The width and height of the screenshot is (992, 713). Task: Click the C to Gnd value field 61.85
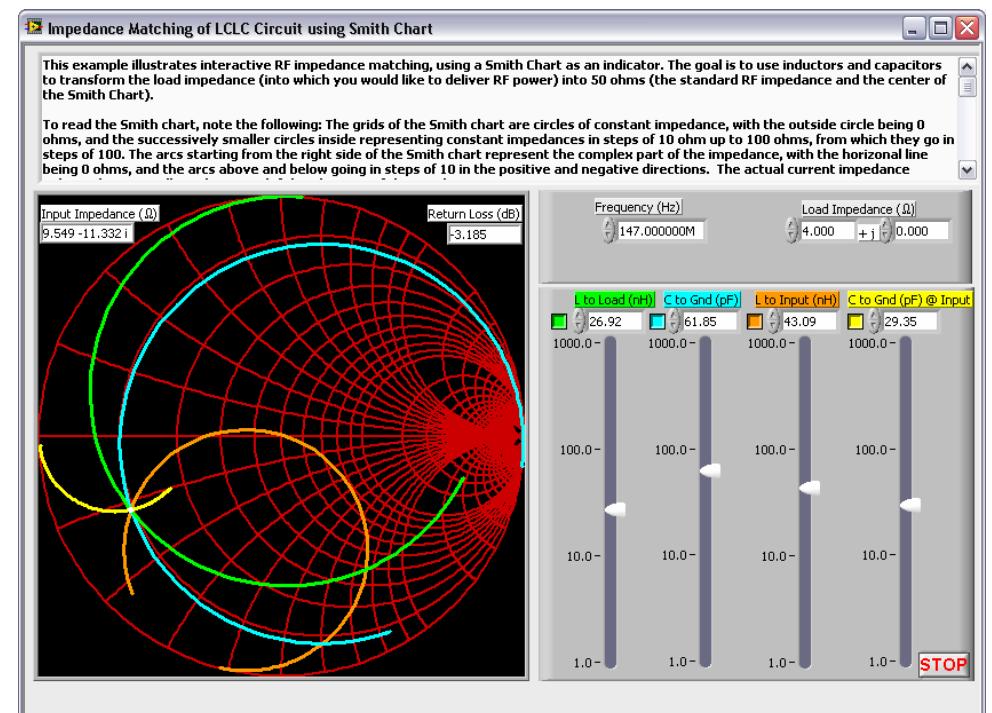(x=710, y=321)
